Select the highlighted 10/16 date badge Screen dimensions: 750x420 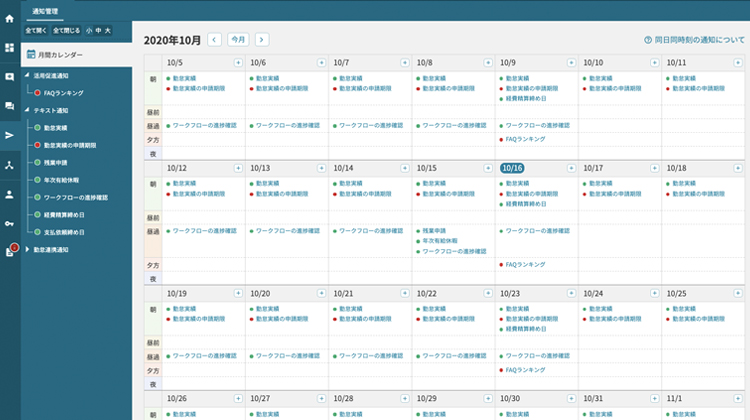(512, 168)
